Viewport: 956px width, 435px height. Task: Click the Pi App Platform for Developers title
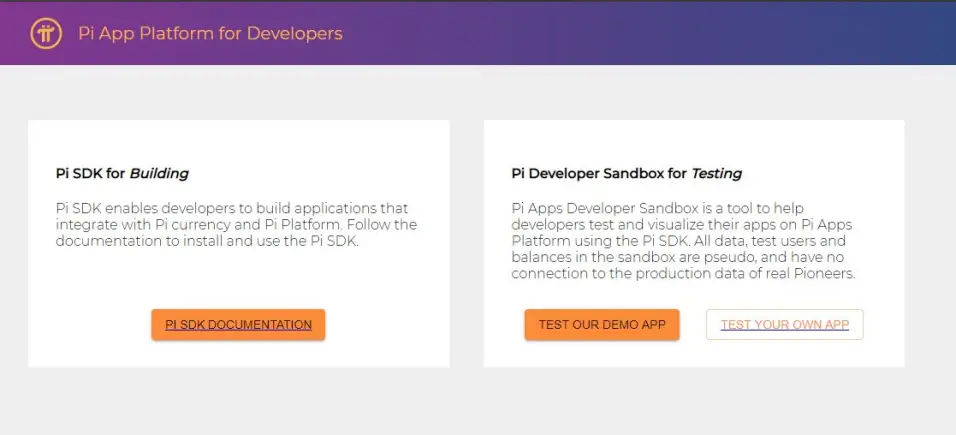point(210,34)
